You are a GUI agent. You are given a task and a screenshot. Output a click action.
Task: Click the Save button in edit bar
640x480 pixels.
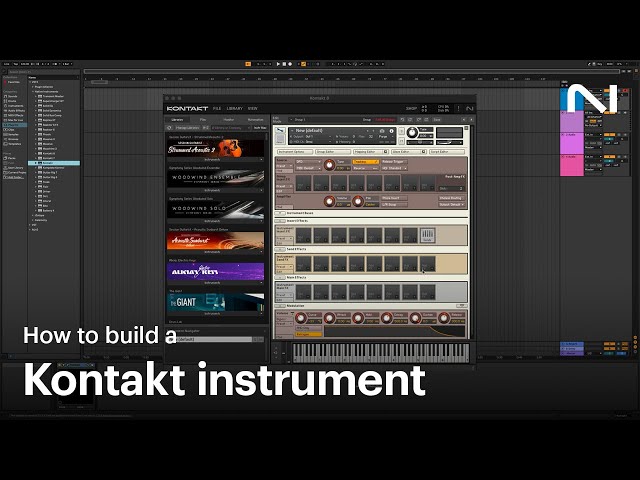[437, 120]
